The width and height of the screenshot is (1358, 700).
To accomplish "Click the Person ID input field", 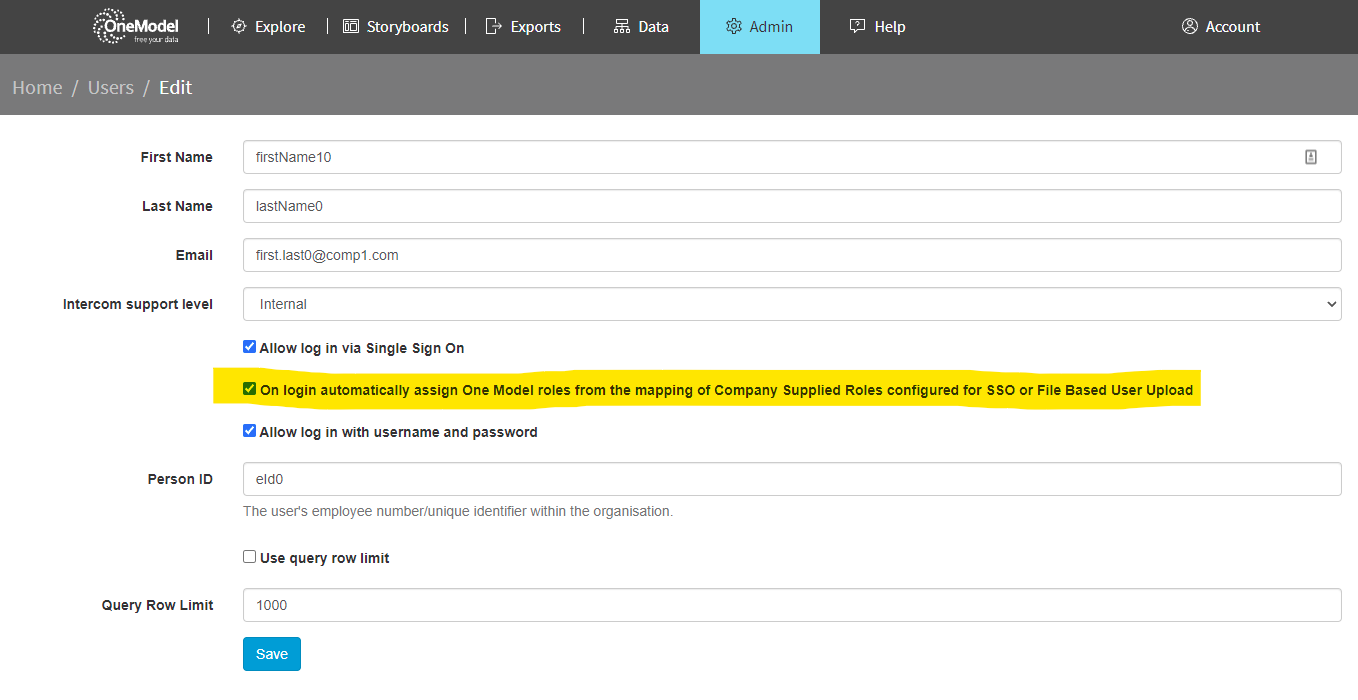I will [791, 479].
